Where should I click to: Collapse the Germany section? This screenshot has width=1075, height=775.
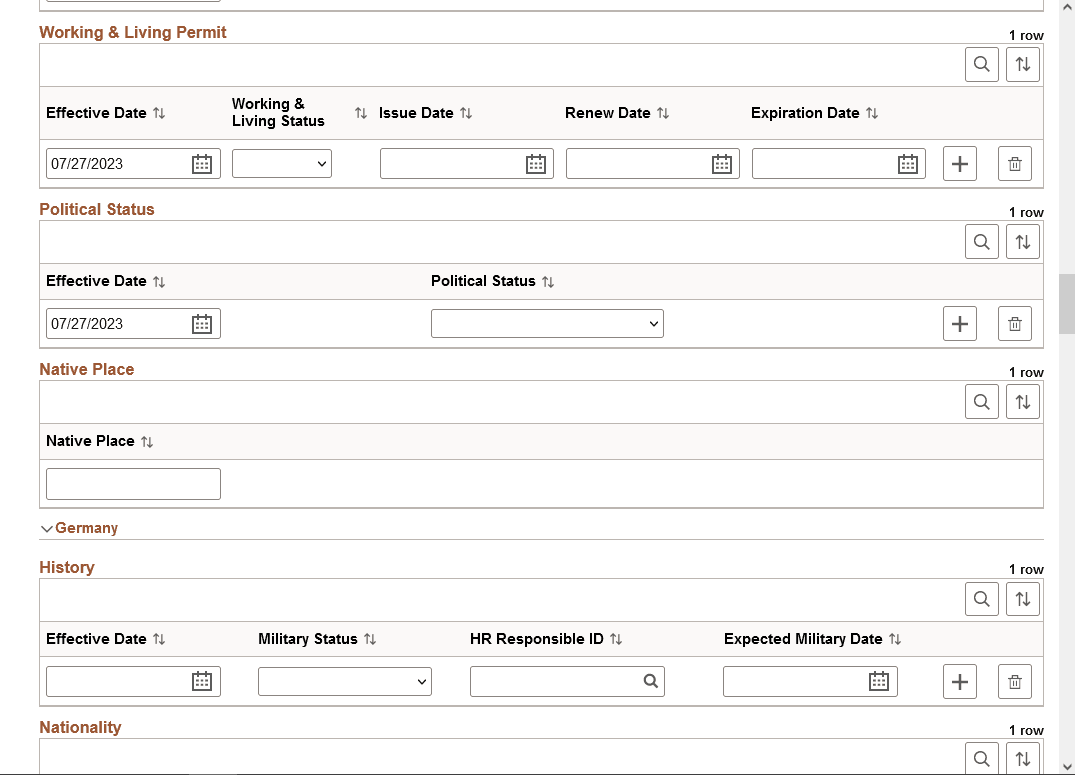(x=46, y=528)
